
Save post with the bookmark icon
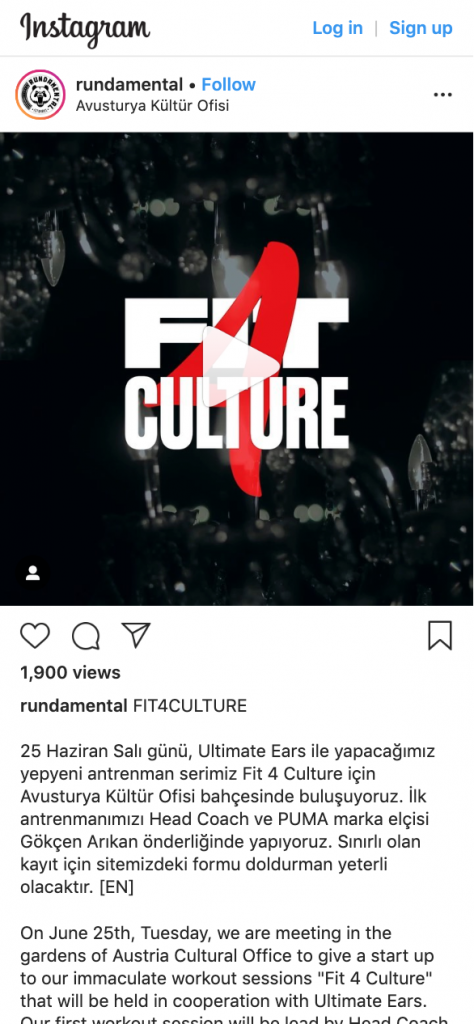[x=440, y=635]
